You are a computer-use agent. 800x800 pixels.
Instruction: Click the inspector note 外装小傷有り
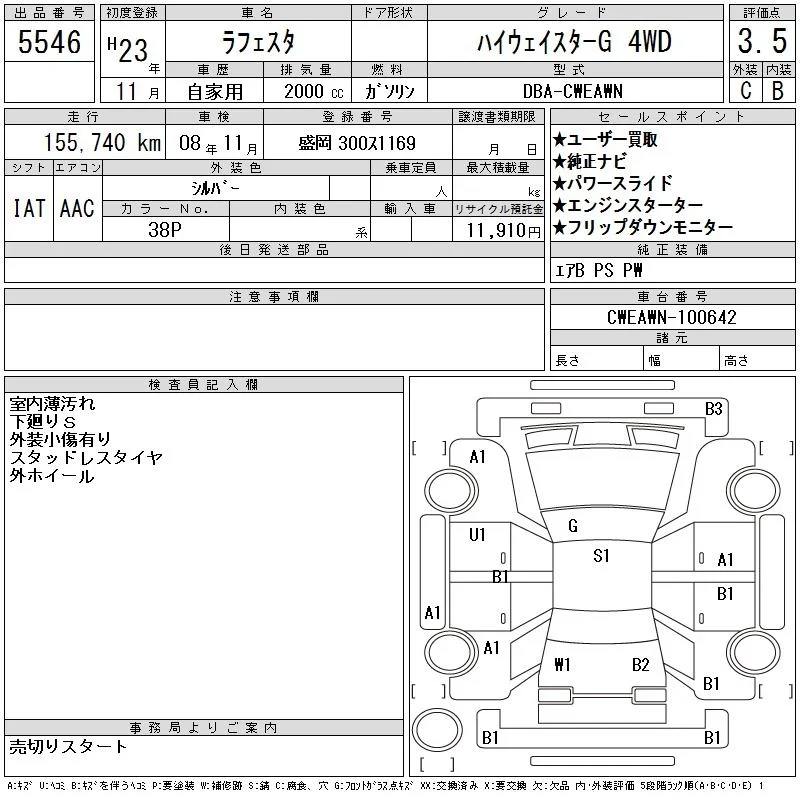click(x=60, y=439)
